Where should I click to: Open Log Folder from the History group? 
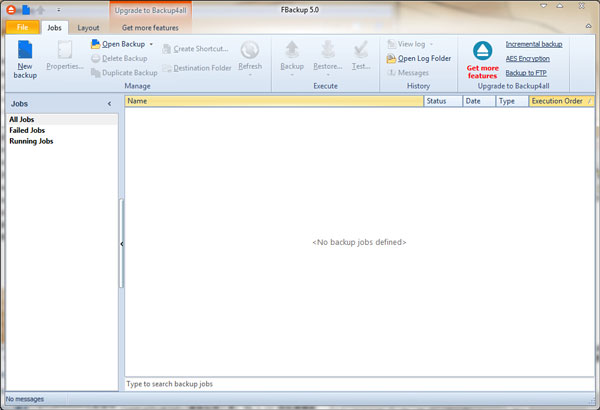tap(419, 59)
